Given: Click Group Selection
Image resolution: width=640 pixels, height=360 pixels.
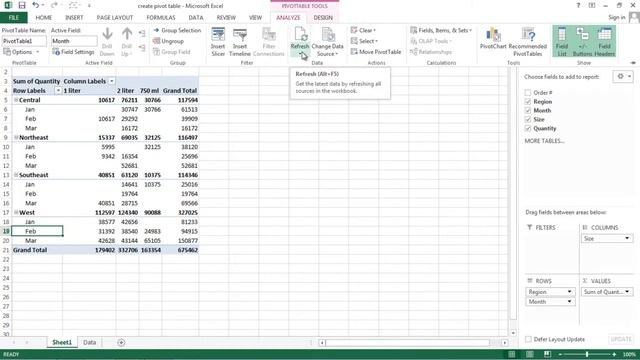Looking at the screenshot, I should (x=177, y=31).
